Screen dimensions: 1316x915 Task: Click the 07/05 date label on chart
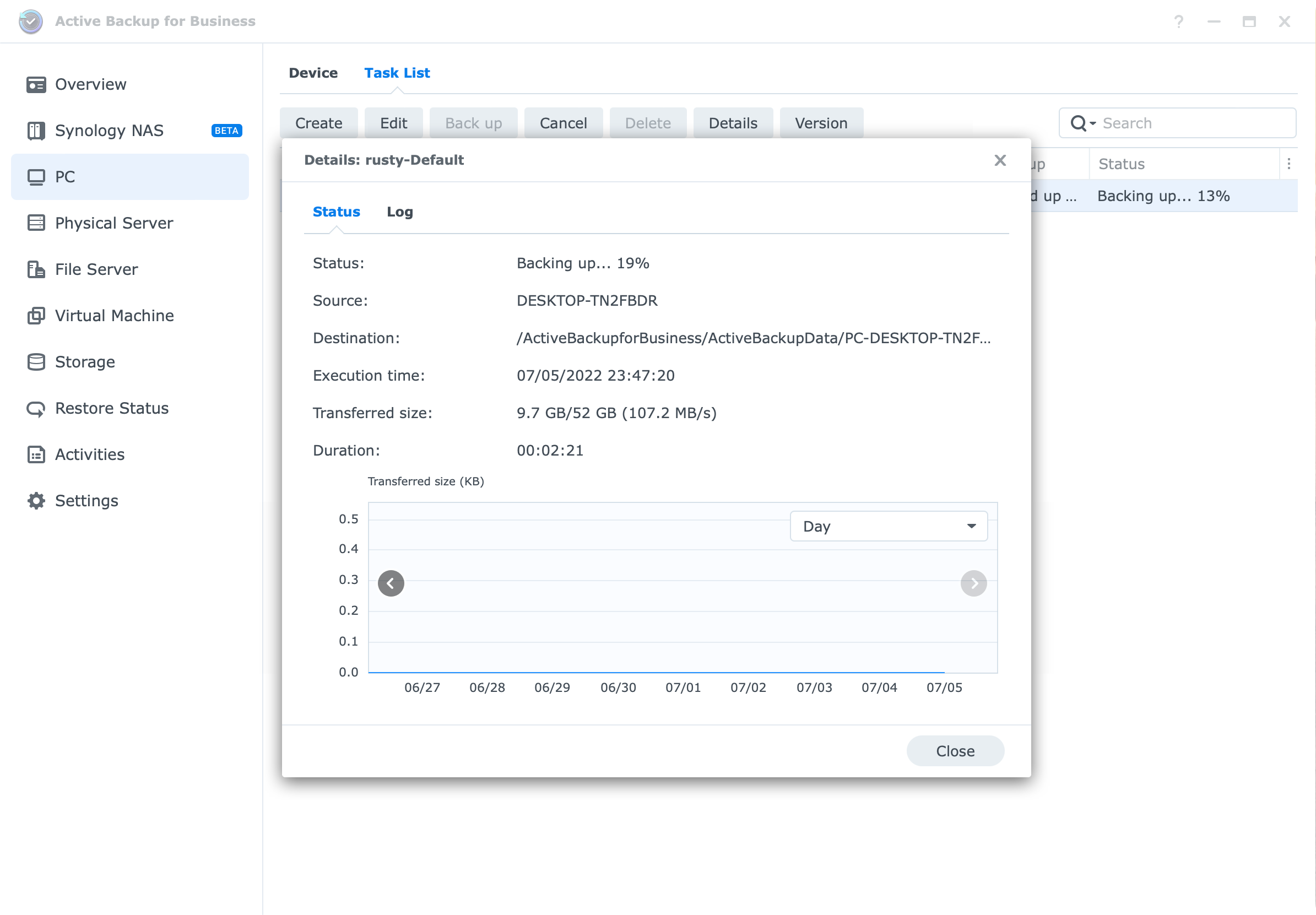944,687
